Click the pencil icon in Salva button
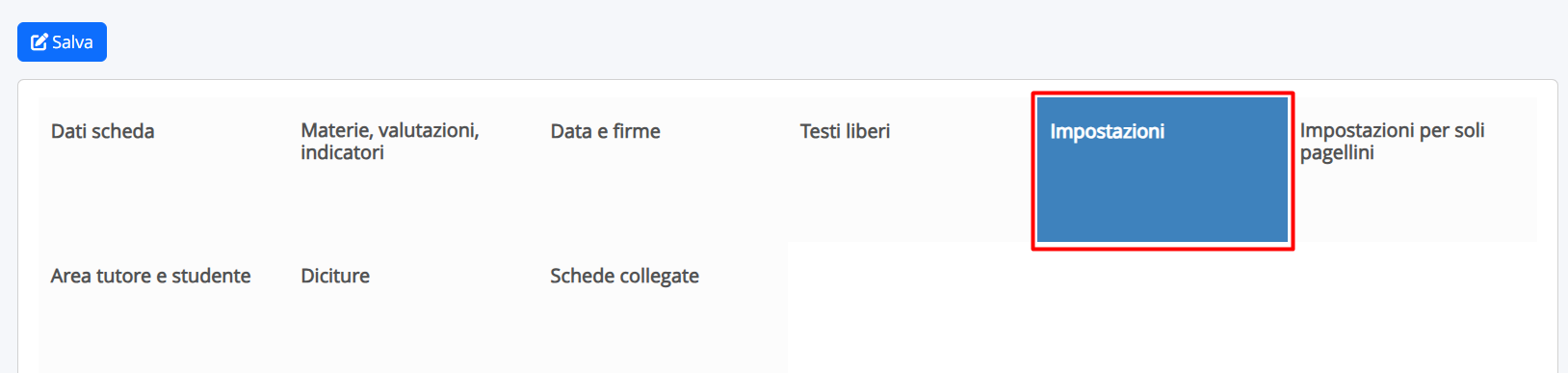The height and width of the screenshot is (373, 1568). click(x=39, y=42)
